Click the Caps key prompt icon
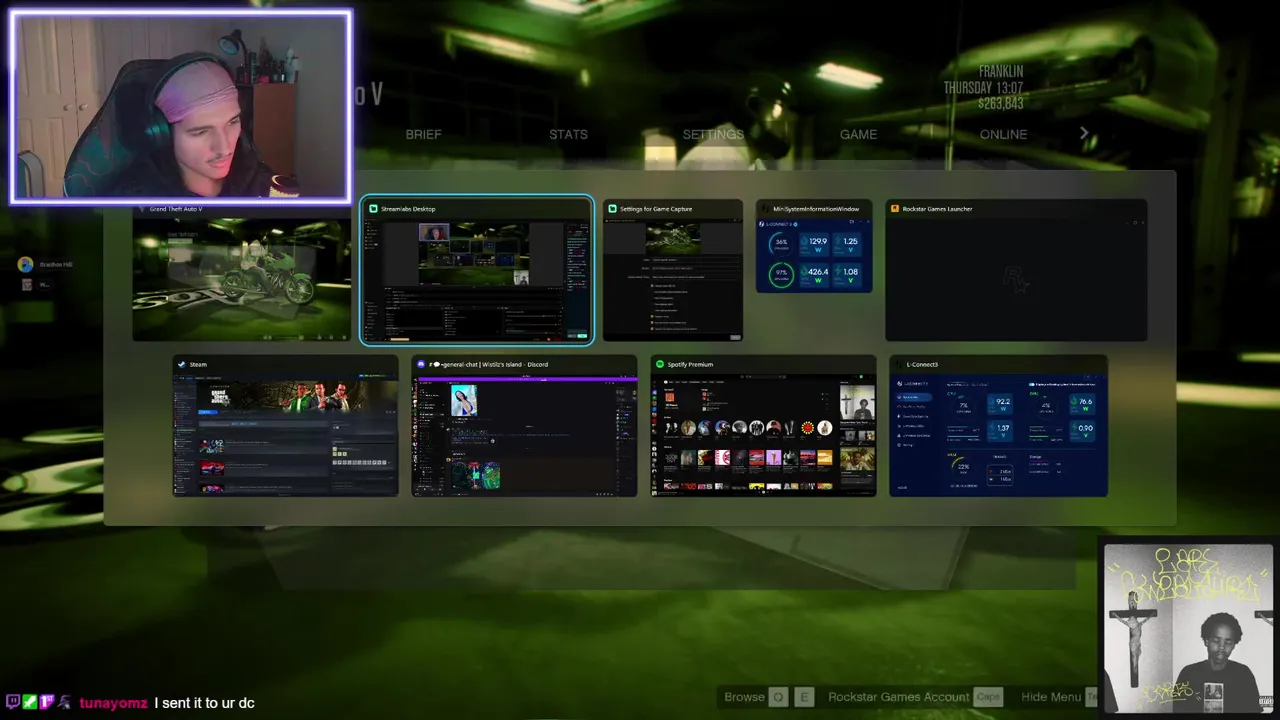This screenshot has height=720, width=1280. point(988,697)
